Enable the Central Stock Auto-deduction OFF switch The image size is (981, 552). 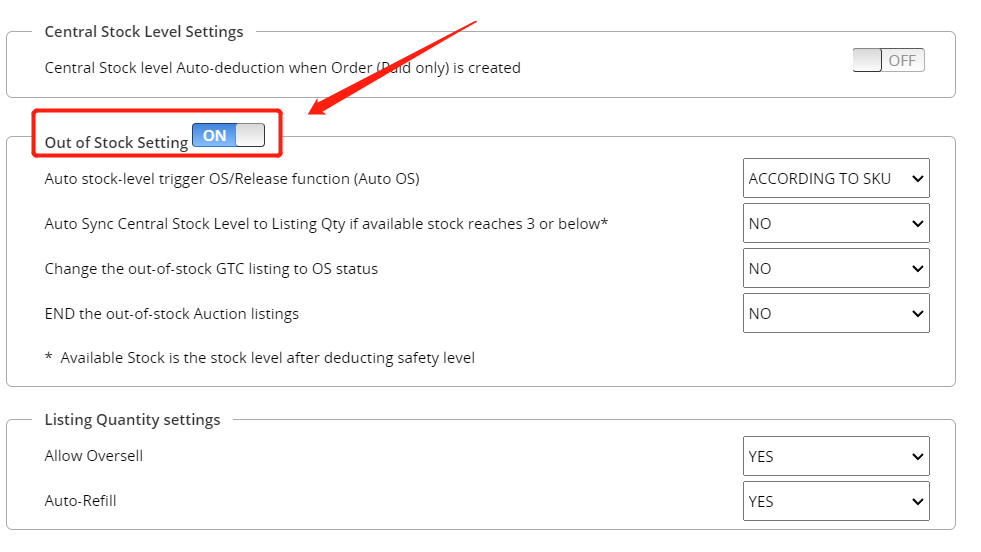click(x=888, y=60)
